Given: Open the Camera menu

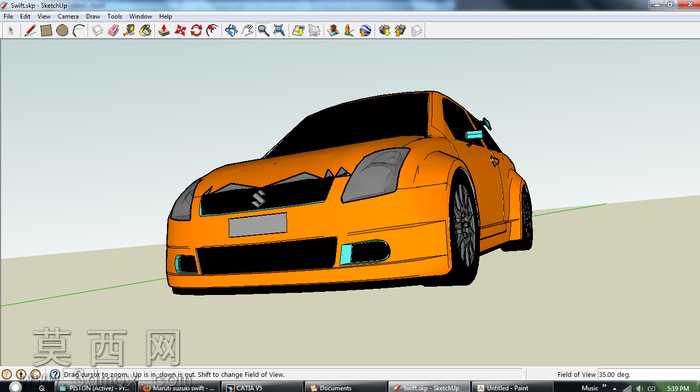Looking at the screenshot, I should pyautogui.click(x=68, y=17).
